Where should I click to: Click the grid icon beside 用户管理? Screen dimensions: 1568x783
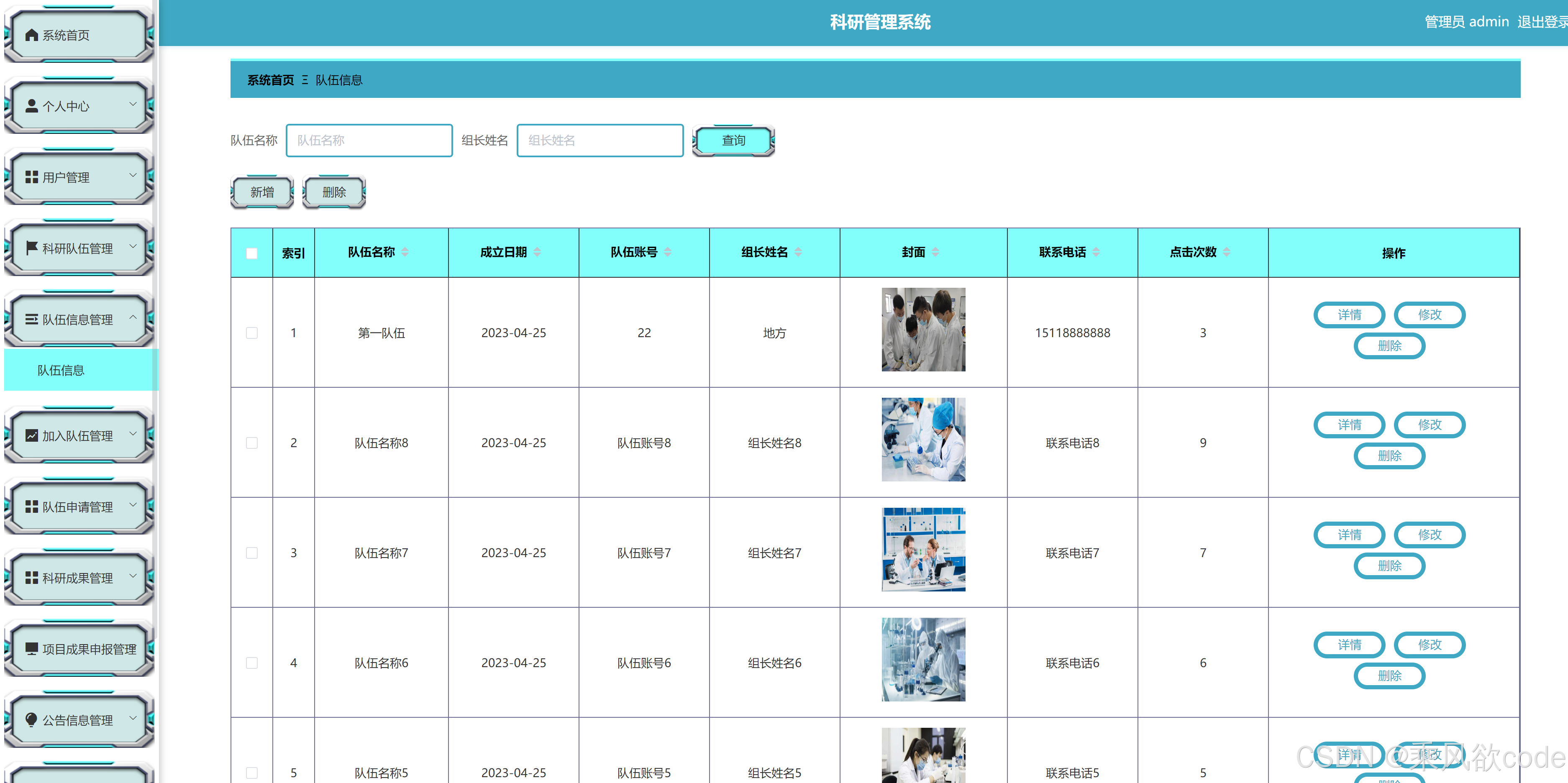[x=32, y=177]
